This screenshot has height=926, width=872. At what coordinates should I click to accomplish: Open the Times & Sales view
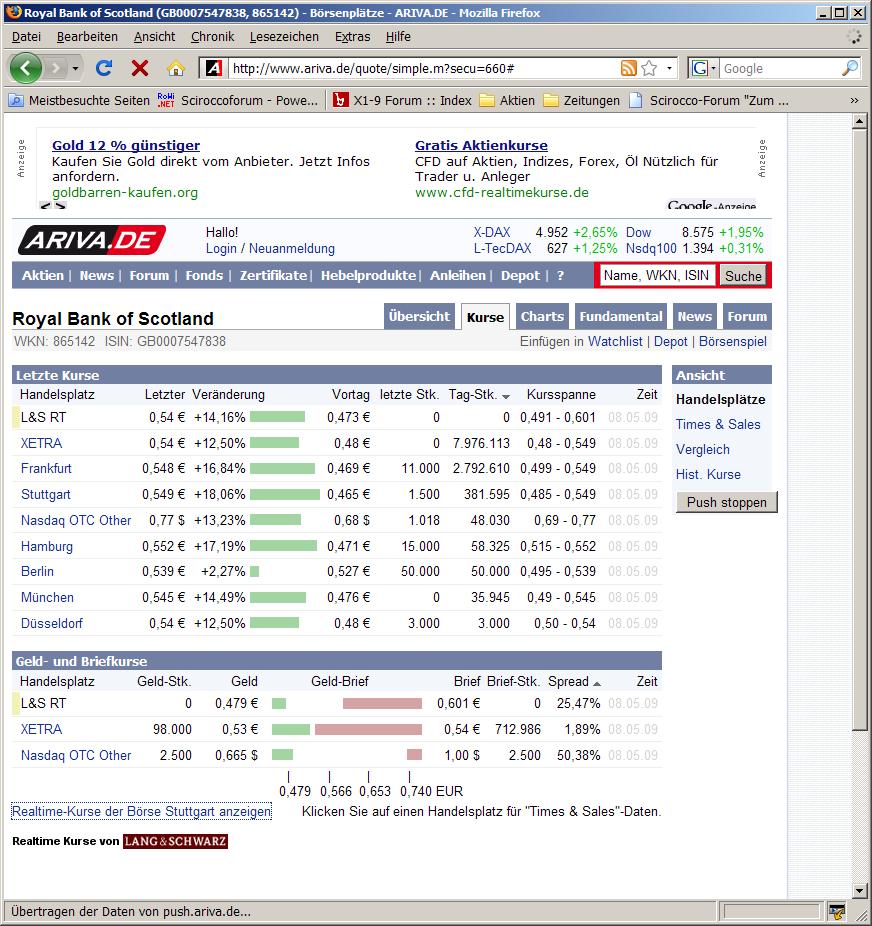click(x=718, y=425)
